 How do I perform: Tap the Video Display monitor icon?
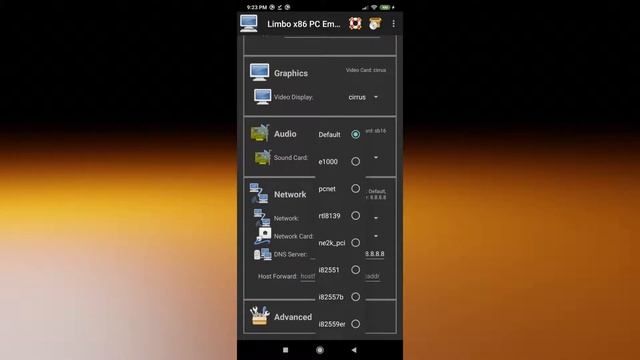262,97
